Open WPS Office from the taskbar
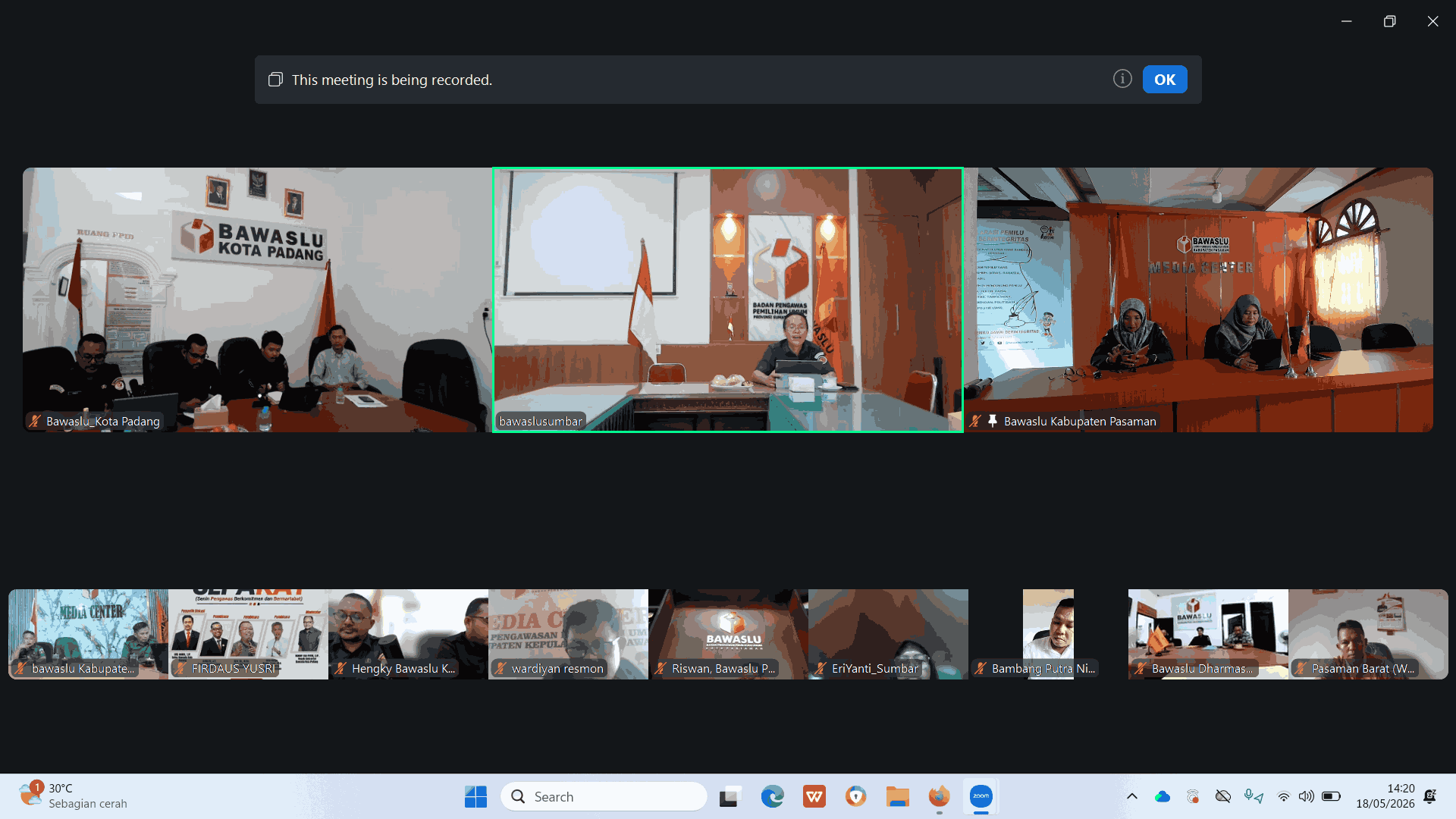The height and width of the screenshot is (819, 1456). click(x=814, y=796)
